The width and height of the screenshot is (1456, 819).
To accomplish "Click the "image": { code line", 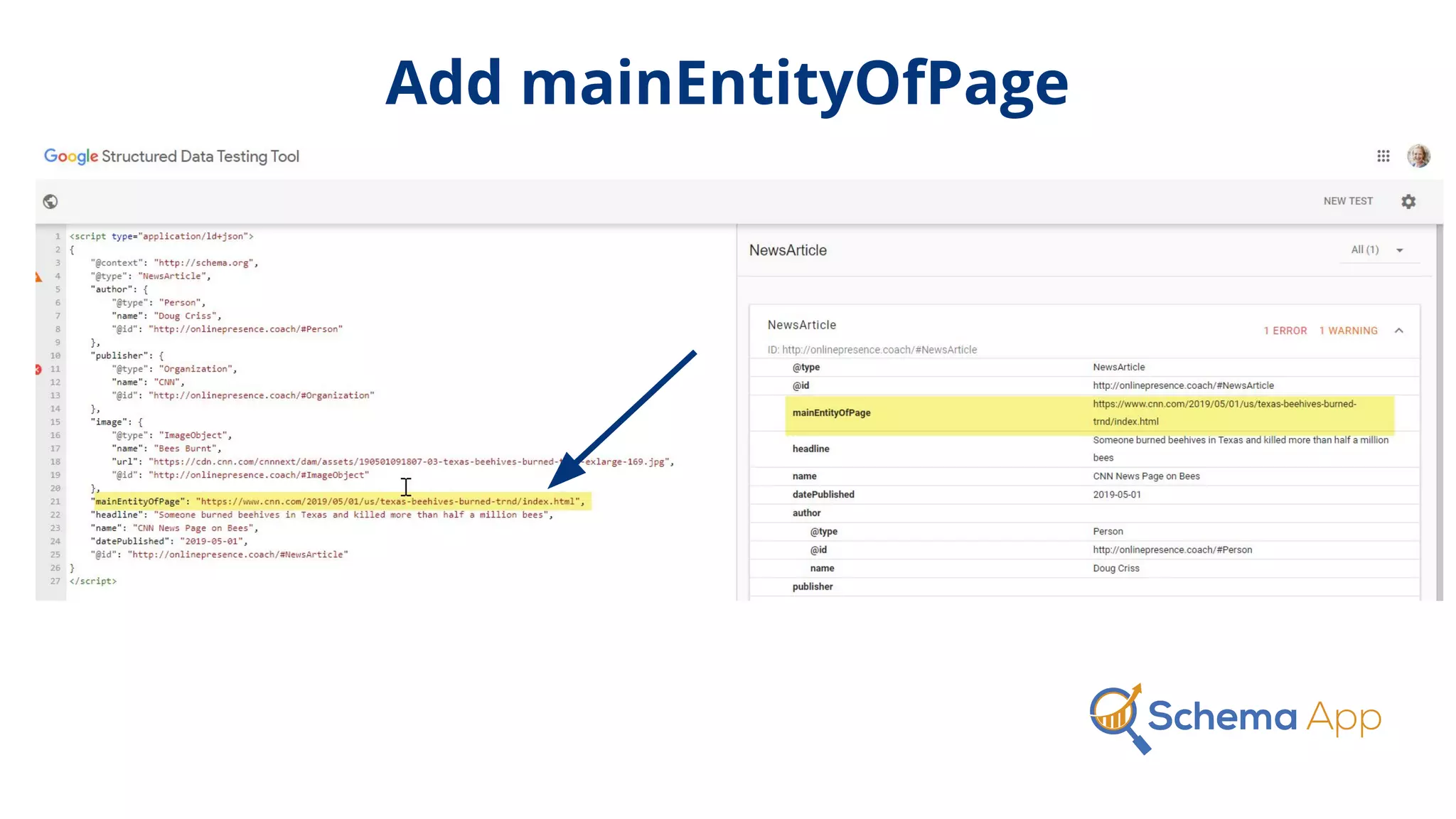I will pyautogui.click(x=116, y=422).
